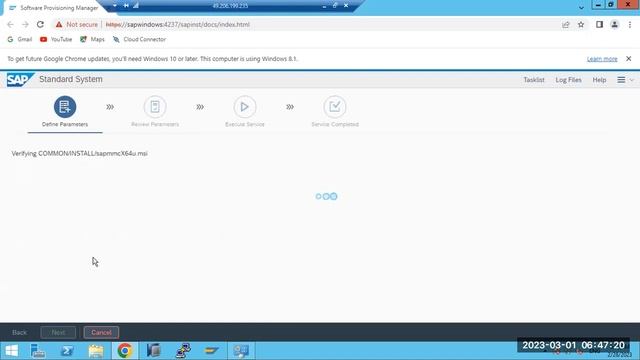Open the Help menu
This screenshot has height=360, width=640.
tap(599, 80)
